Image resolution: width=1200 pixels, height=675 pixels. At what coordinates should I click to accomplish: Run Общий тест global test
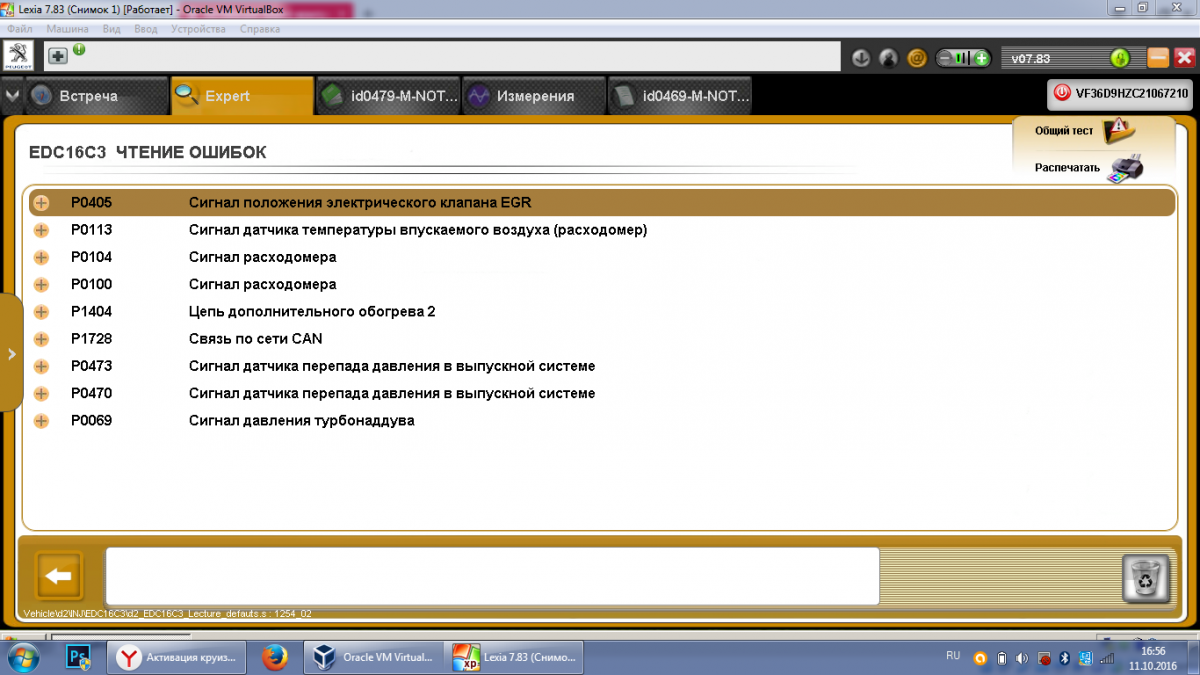(x=1116, y=130)
